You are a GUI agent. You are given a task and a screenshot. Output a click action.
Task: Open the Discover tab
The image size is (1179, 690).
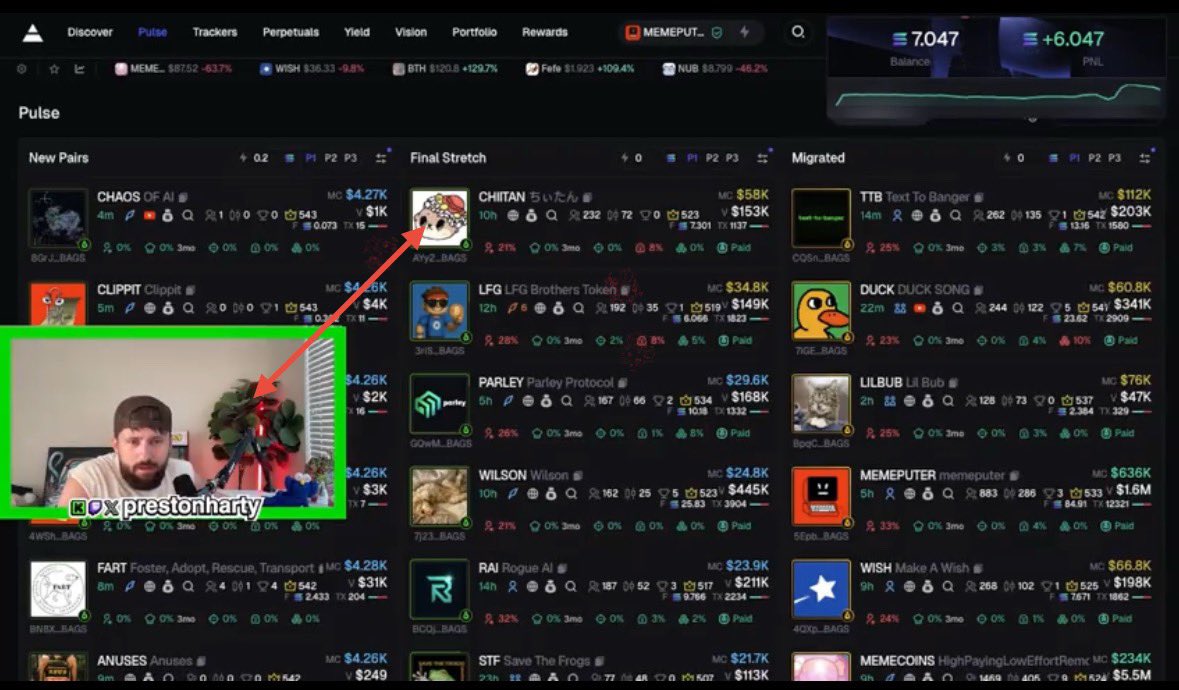click(x=90, y=32)
